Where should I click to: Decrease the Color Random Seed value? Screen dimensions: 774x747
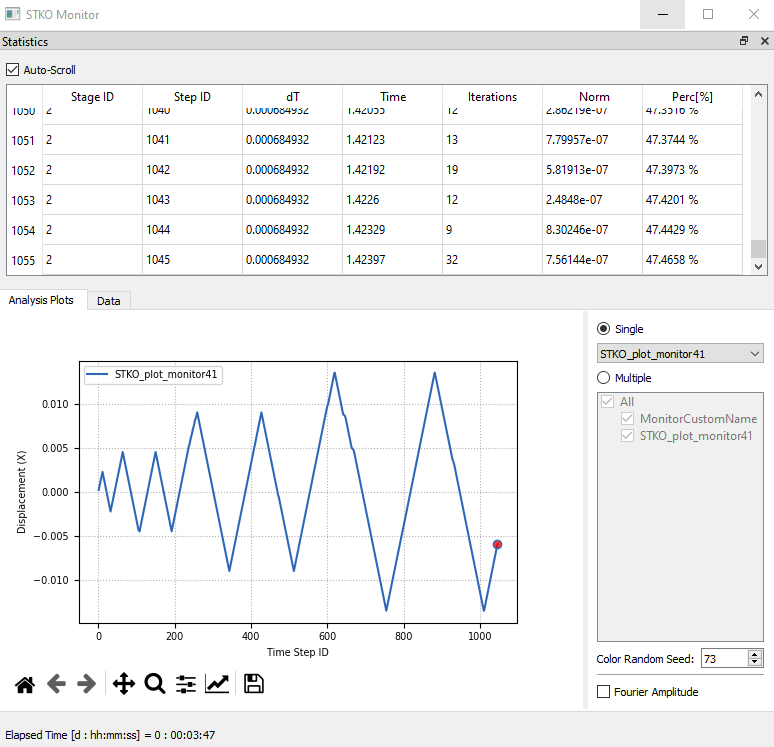pos(754,662)
